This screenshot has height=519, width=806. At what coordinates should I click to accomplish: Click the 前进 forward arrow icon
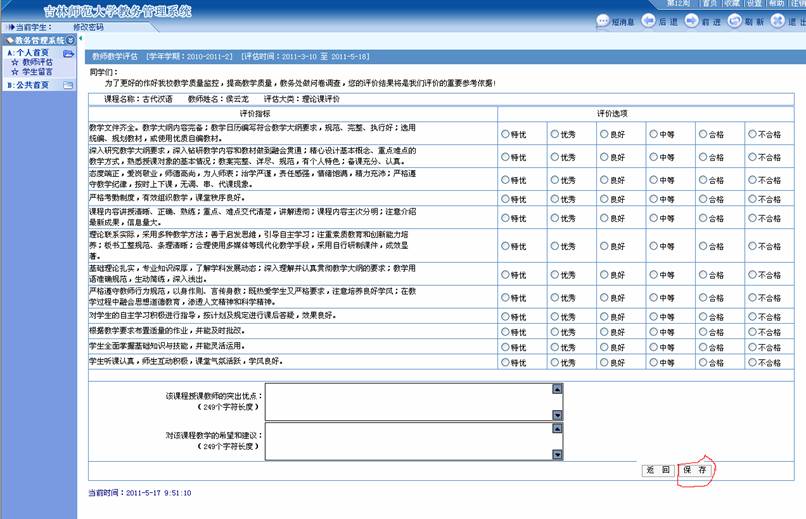[x=692, y=21]
